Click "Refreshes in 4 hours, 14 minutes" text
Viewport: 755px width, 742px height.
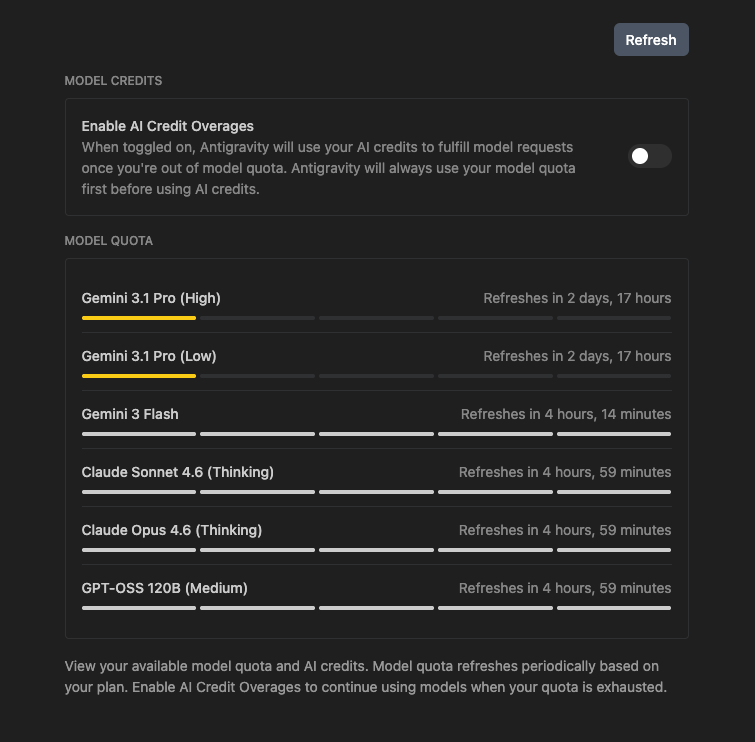(566, 414)
